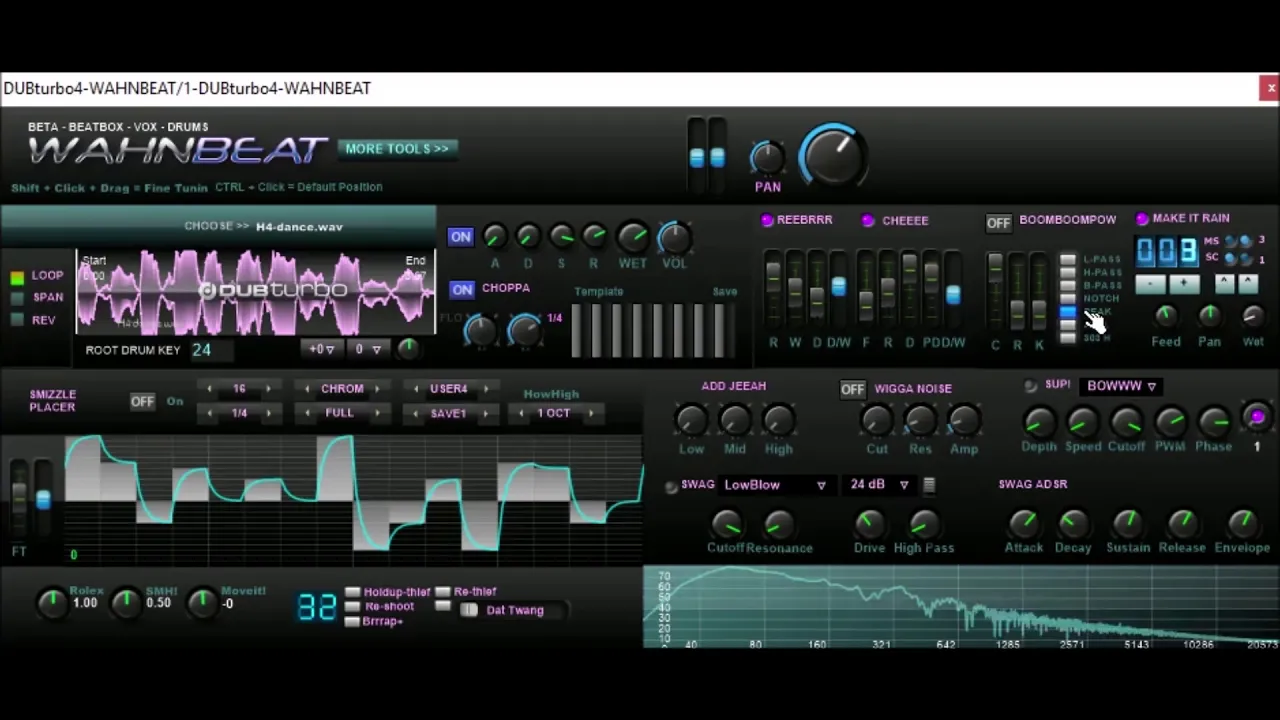Viewport: 1280px width, 720px height.
Task: Enable the REEBRRR effect LED
Action: [767, 220]
